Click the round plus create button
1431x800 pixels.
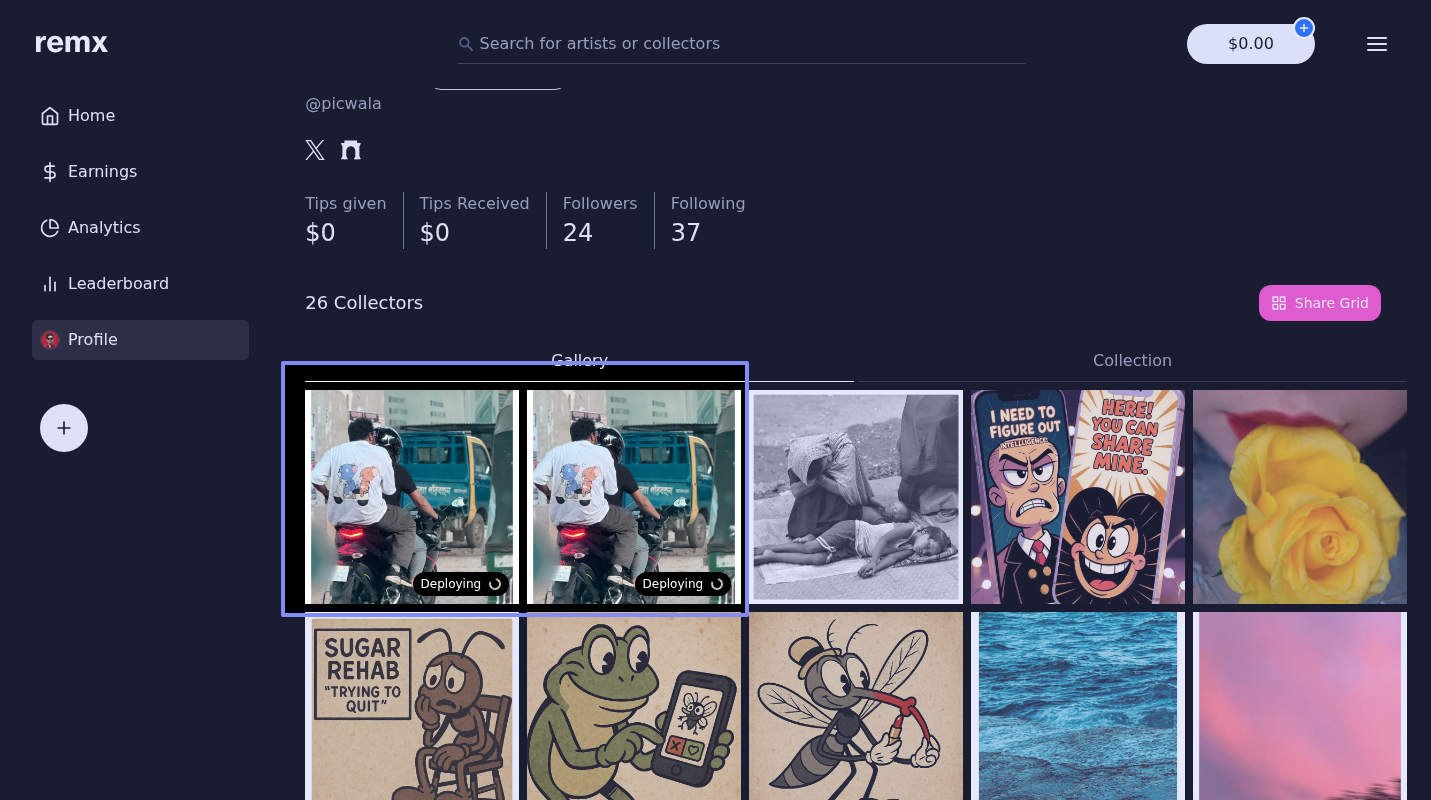click(x=64, y=428)
